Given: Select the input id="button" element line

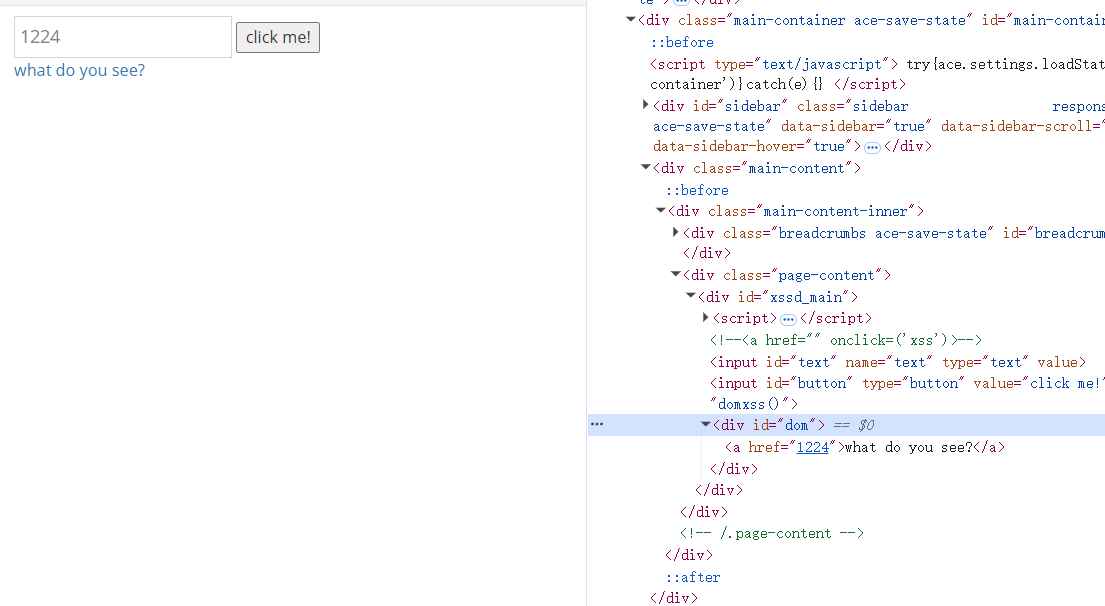Looking at the screenshot, I should point(907,383).
